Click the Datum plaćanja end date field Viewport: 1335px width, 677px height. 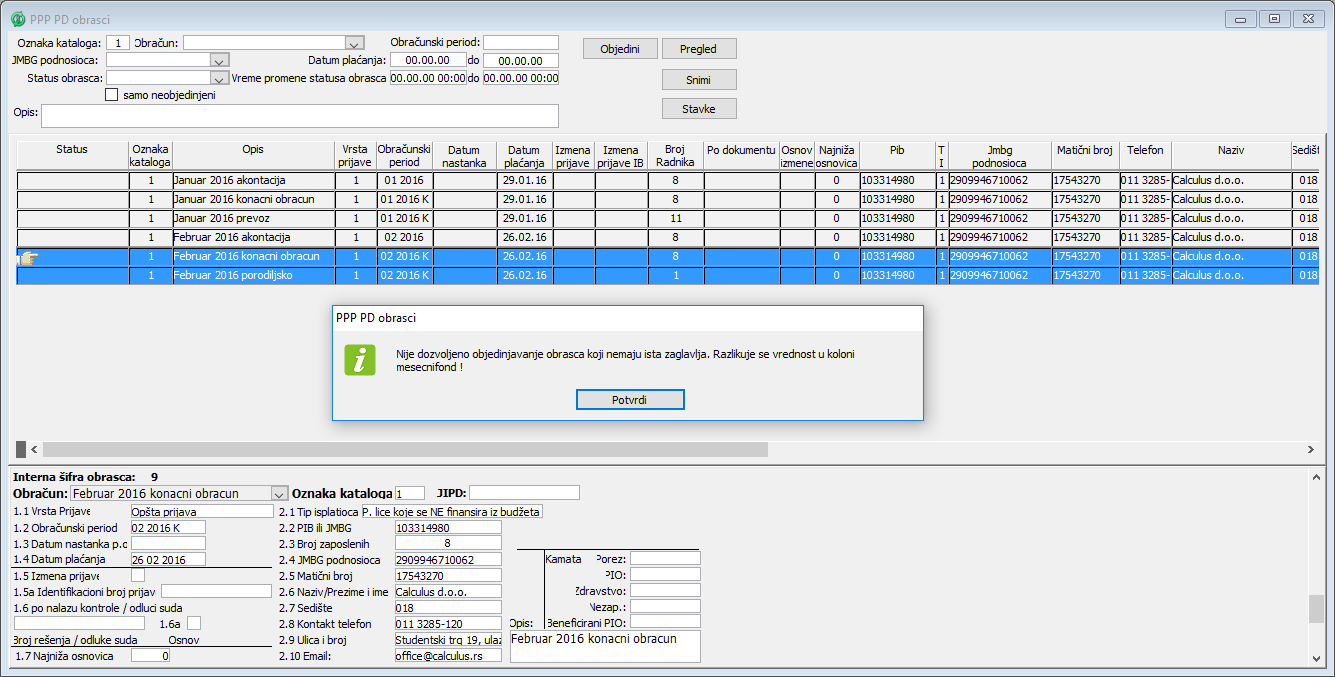pos(520,60)
